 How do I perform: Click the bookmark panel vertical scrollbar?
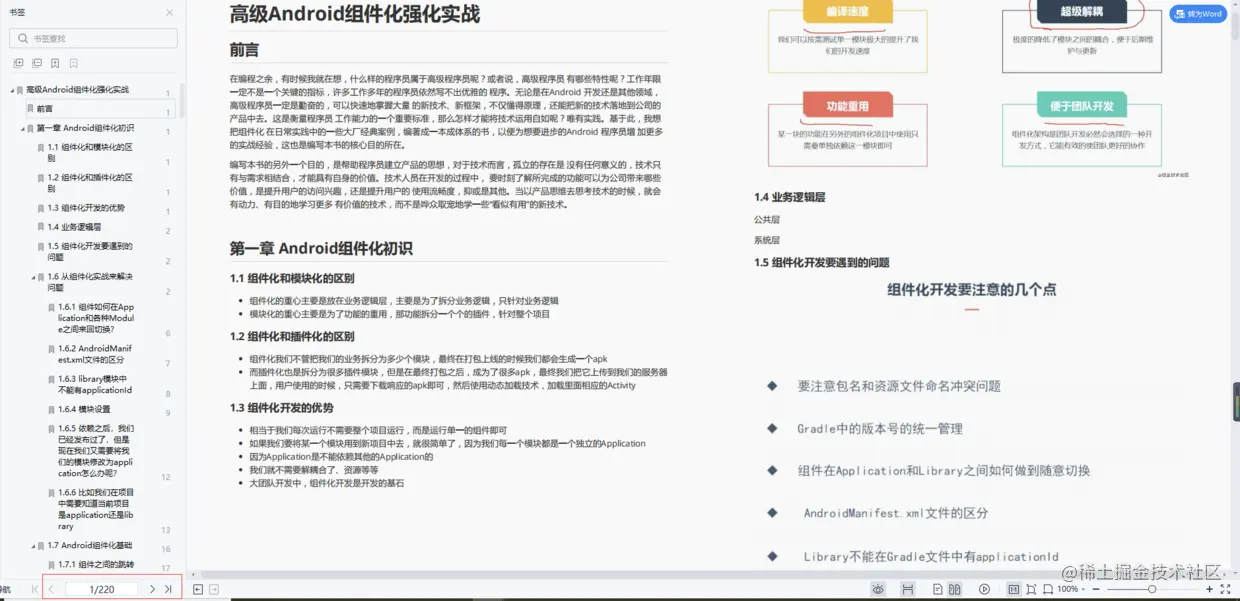click(182, 101)
